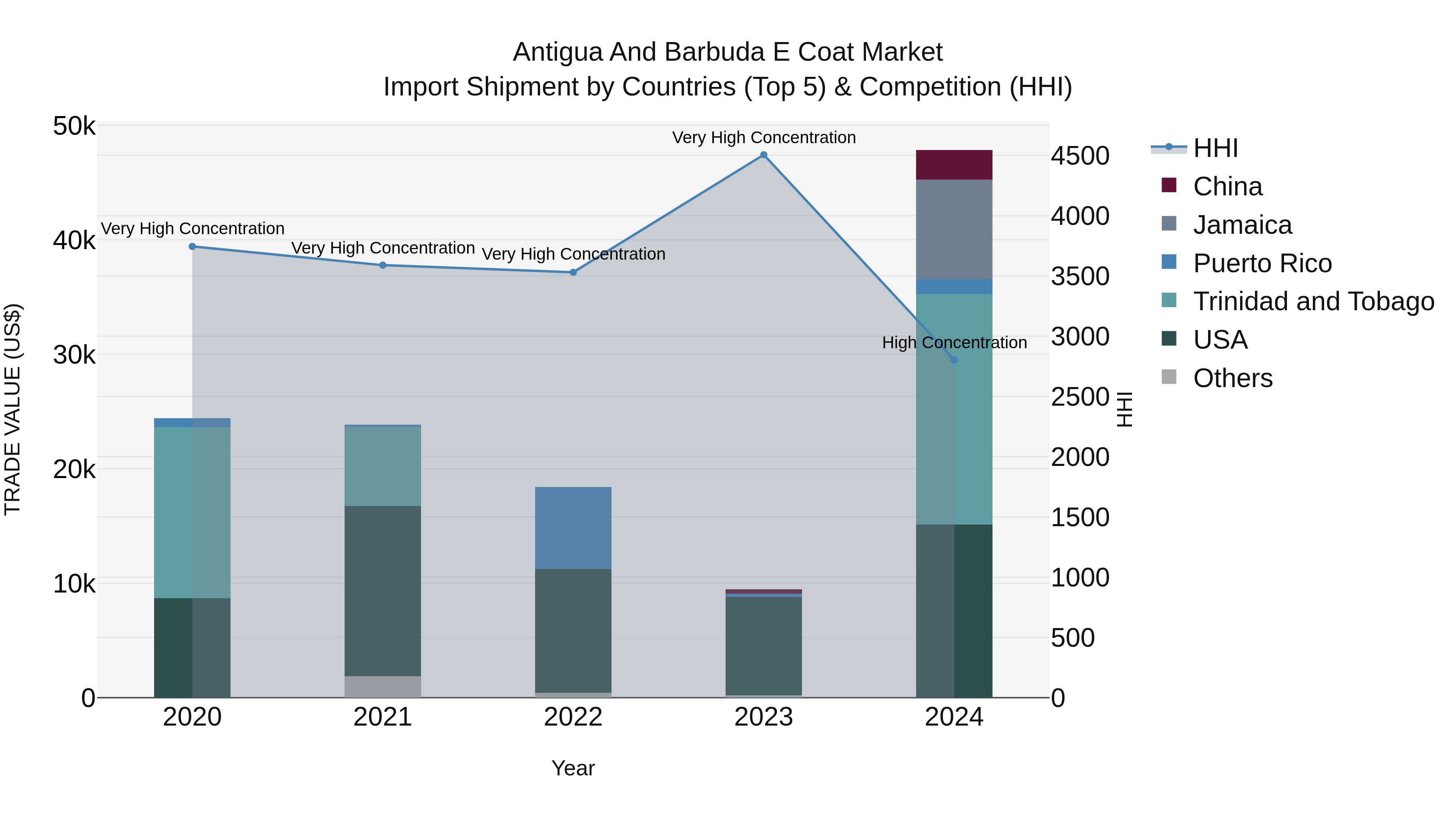The width and height of the screenshot is (1456, 819).
Task: Click the Trinidad and Tobago segment in 2020
Action: point(192,513)
